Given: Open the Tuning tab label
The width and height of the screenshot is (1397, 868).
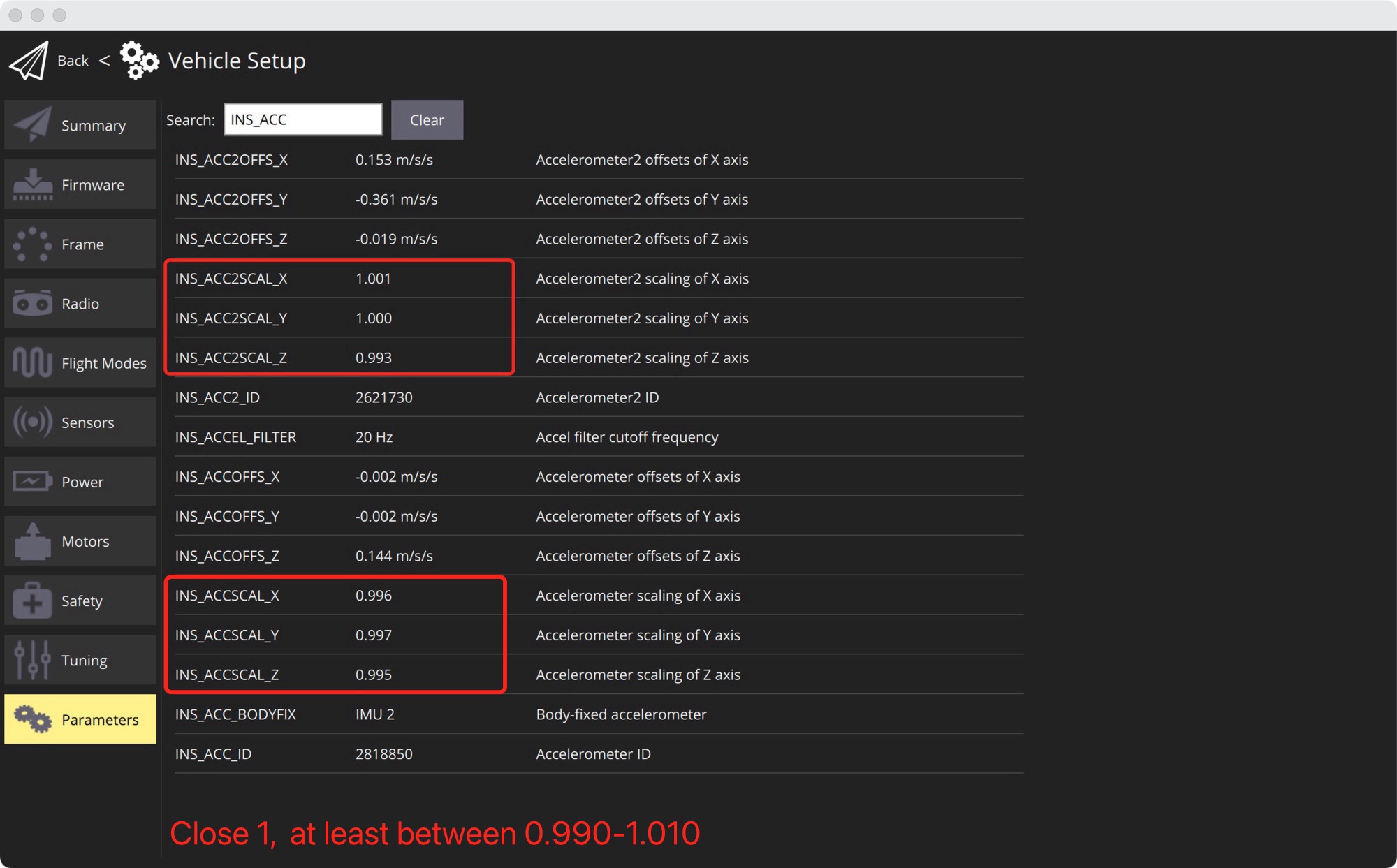Looking at the screenshot, I should click(x=85, y=660).
